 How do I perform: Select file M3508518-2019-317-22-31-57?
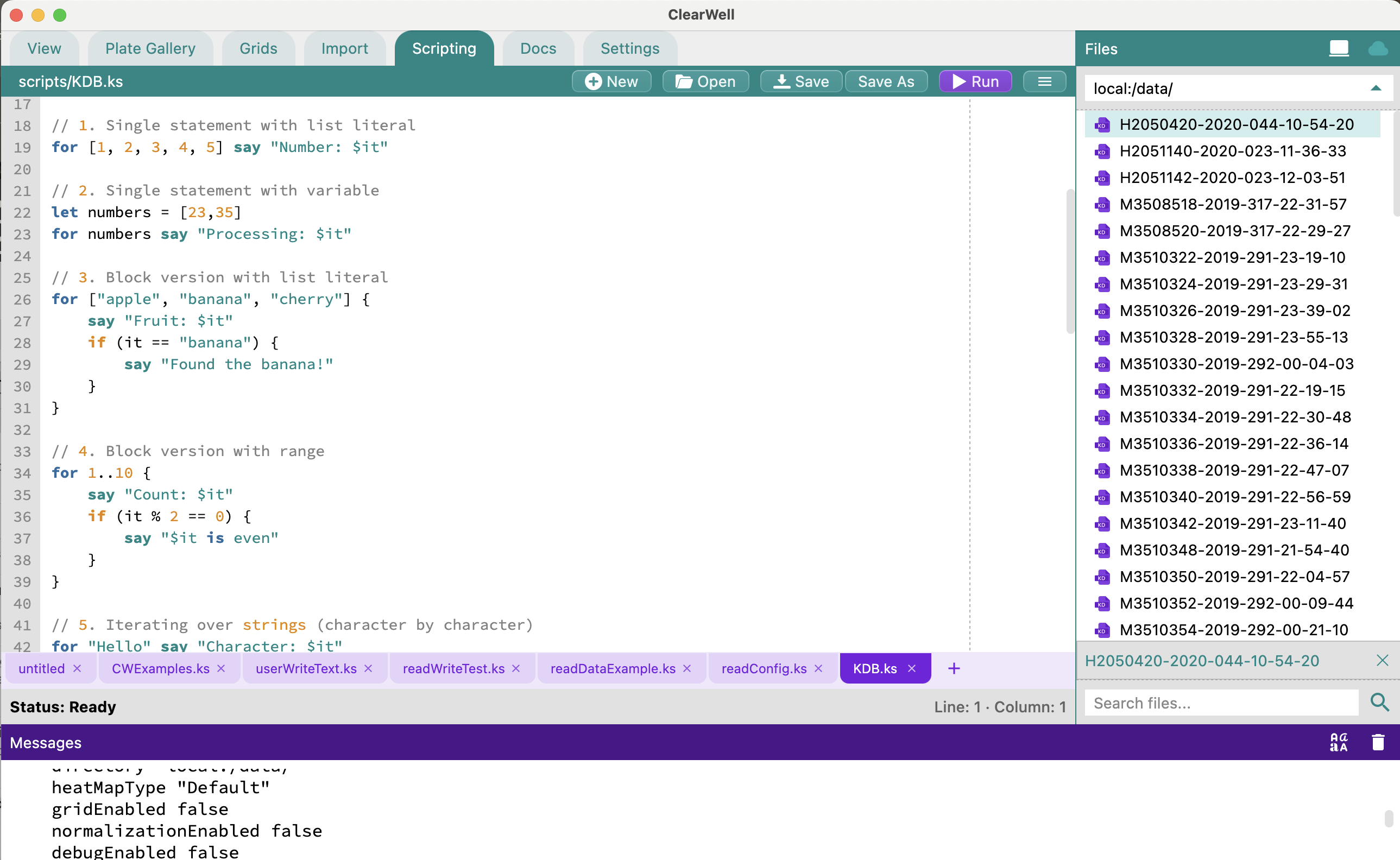click(x=1232, y=204)
